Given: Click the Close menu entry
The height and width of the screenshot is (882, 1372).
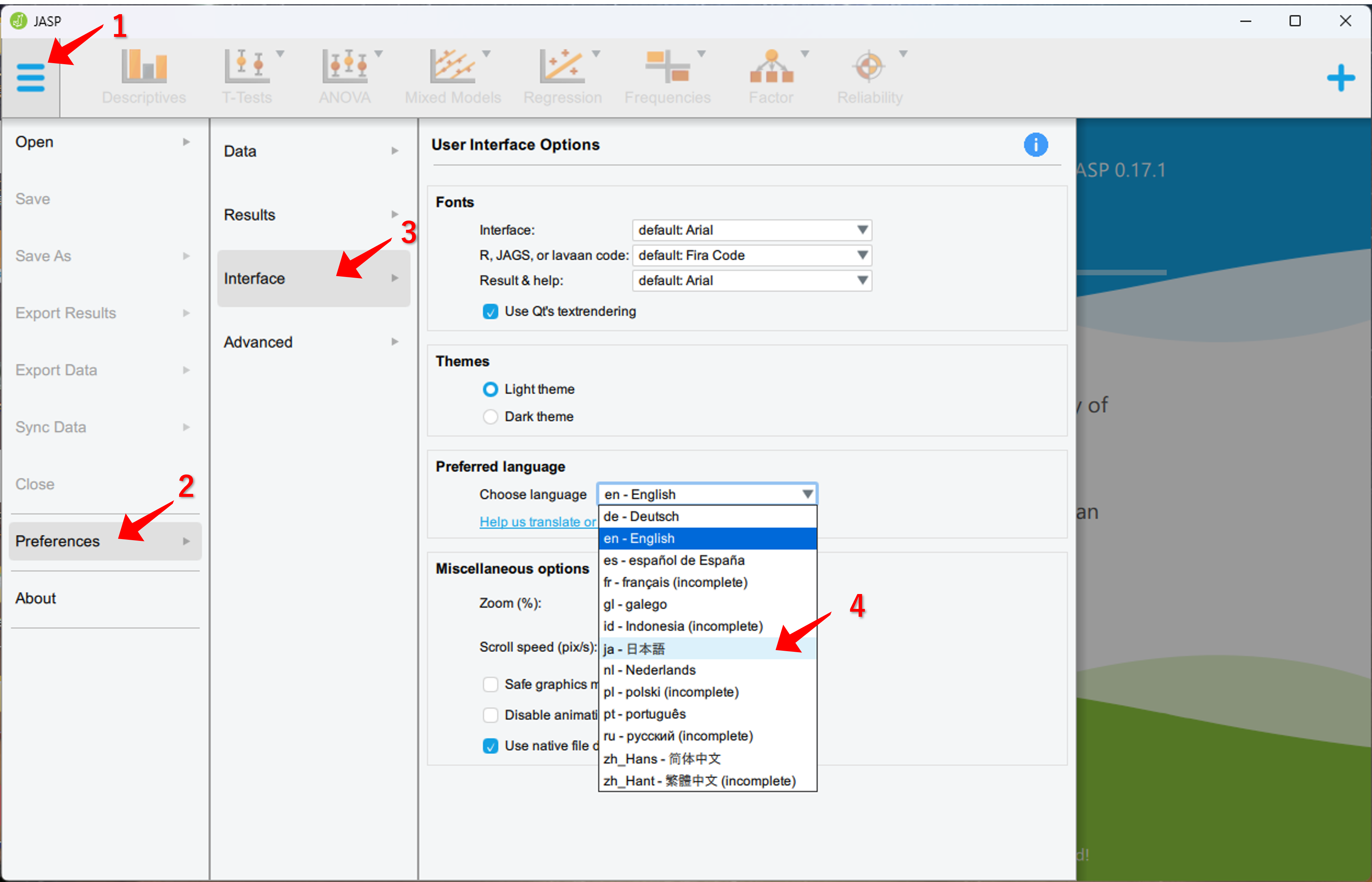Looking at the screenshot, I should coord(105,484).
